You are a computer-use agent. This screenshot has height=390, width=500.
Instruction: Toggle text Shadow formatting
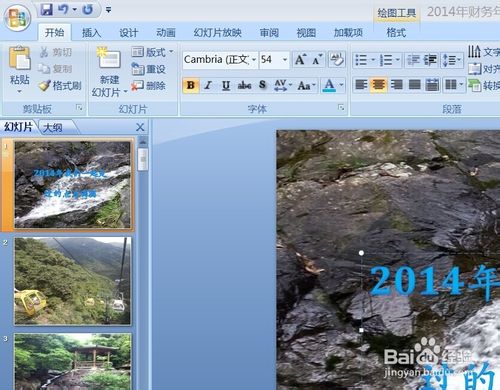[263, 85]
